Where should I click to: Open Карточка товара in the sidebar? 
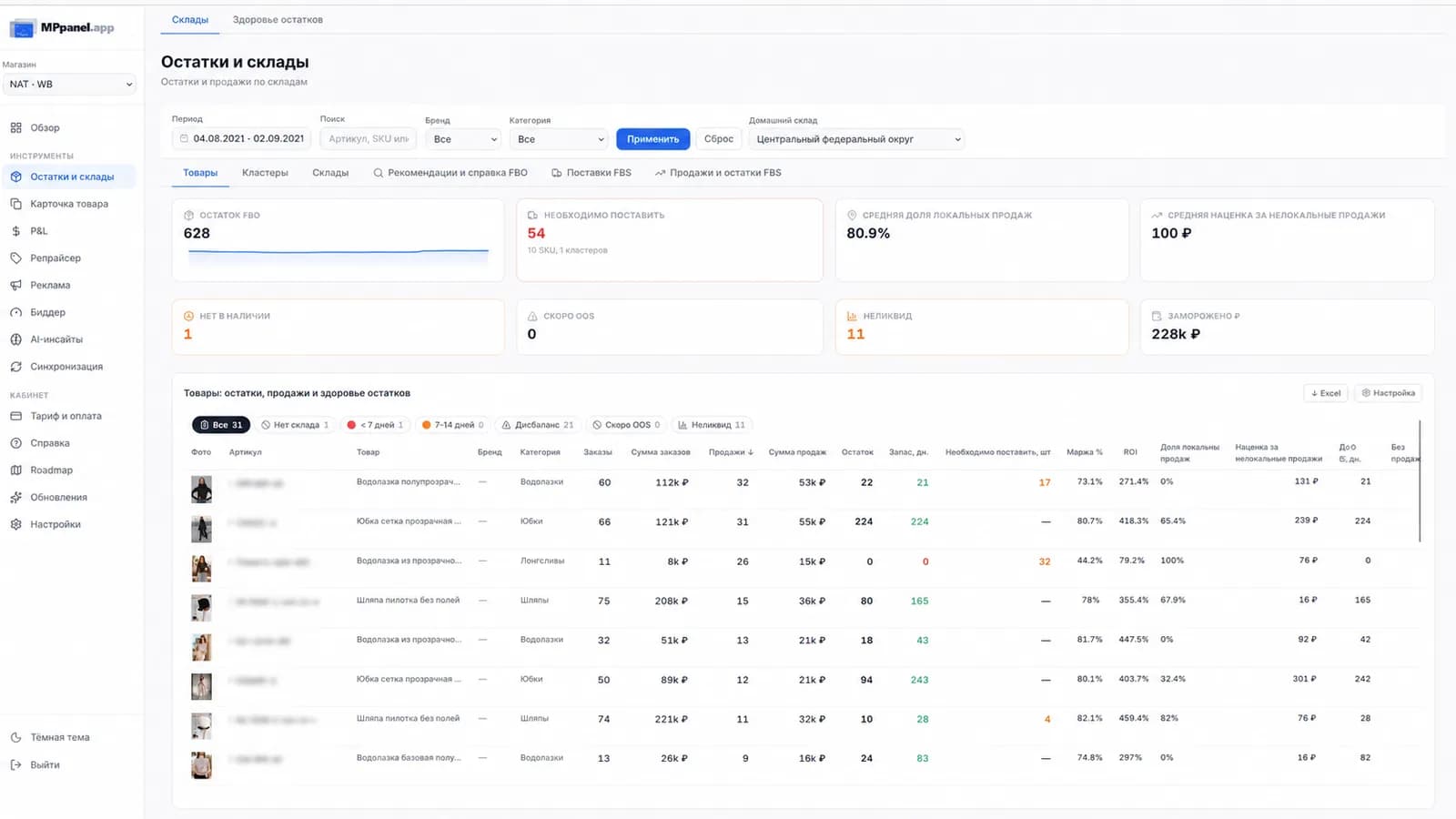tap(68, 204)
